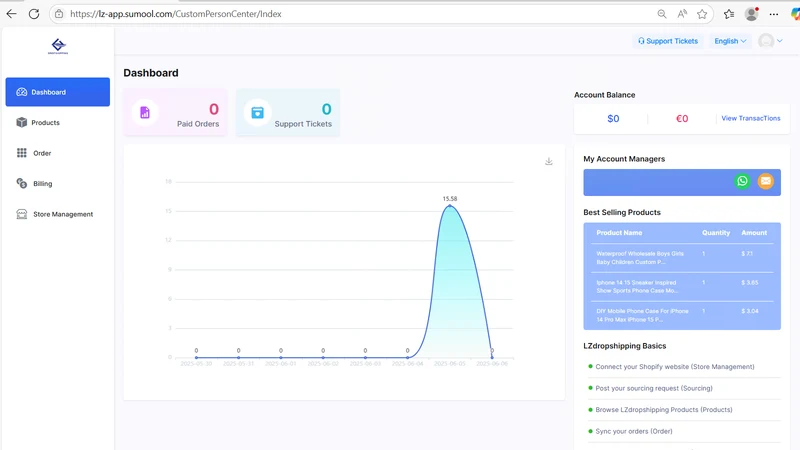The height and width of the screenshot is (450, 800).
Task: Click the browser profile avatar
Action: (752, 14)
